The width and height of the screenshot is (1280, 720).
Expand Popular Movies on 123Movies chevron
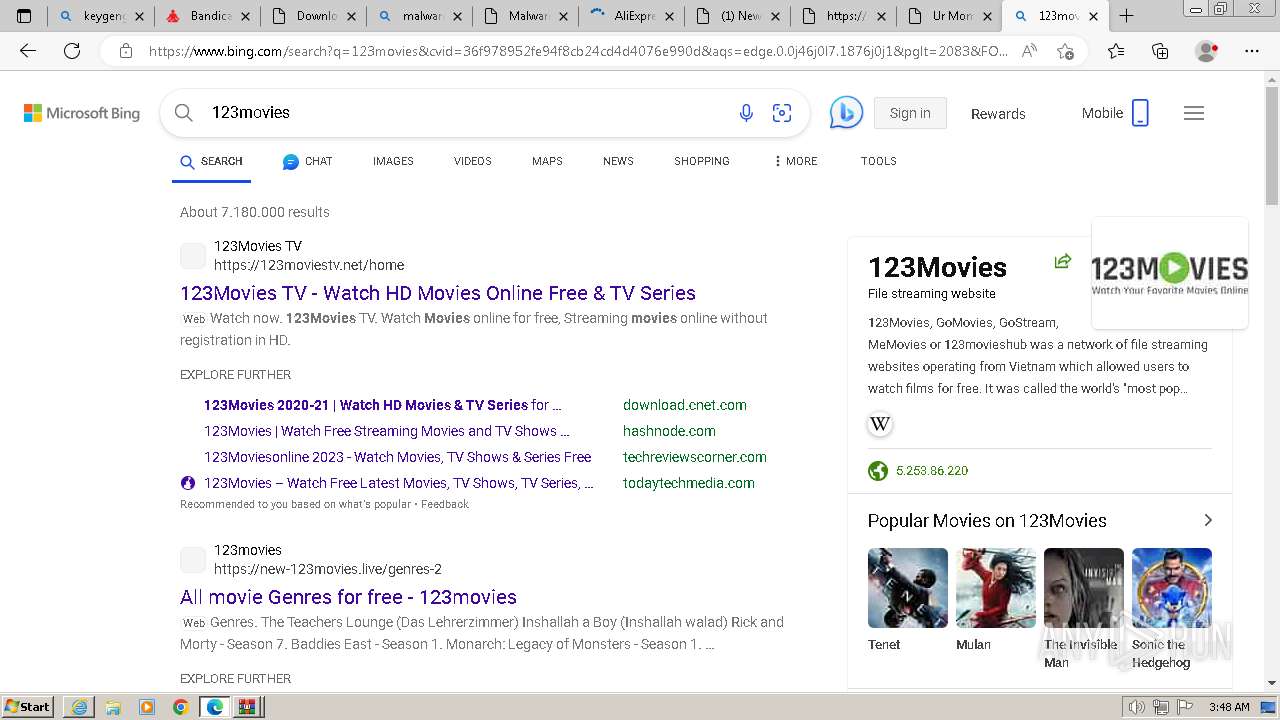click(1208, 520)
